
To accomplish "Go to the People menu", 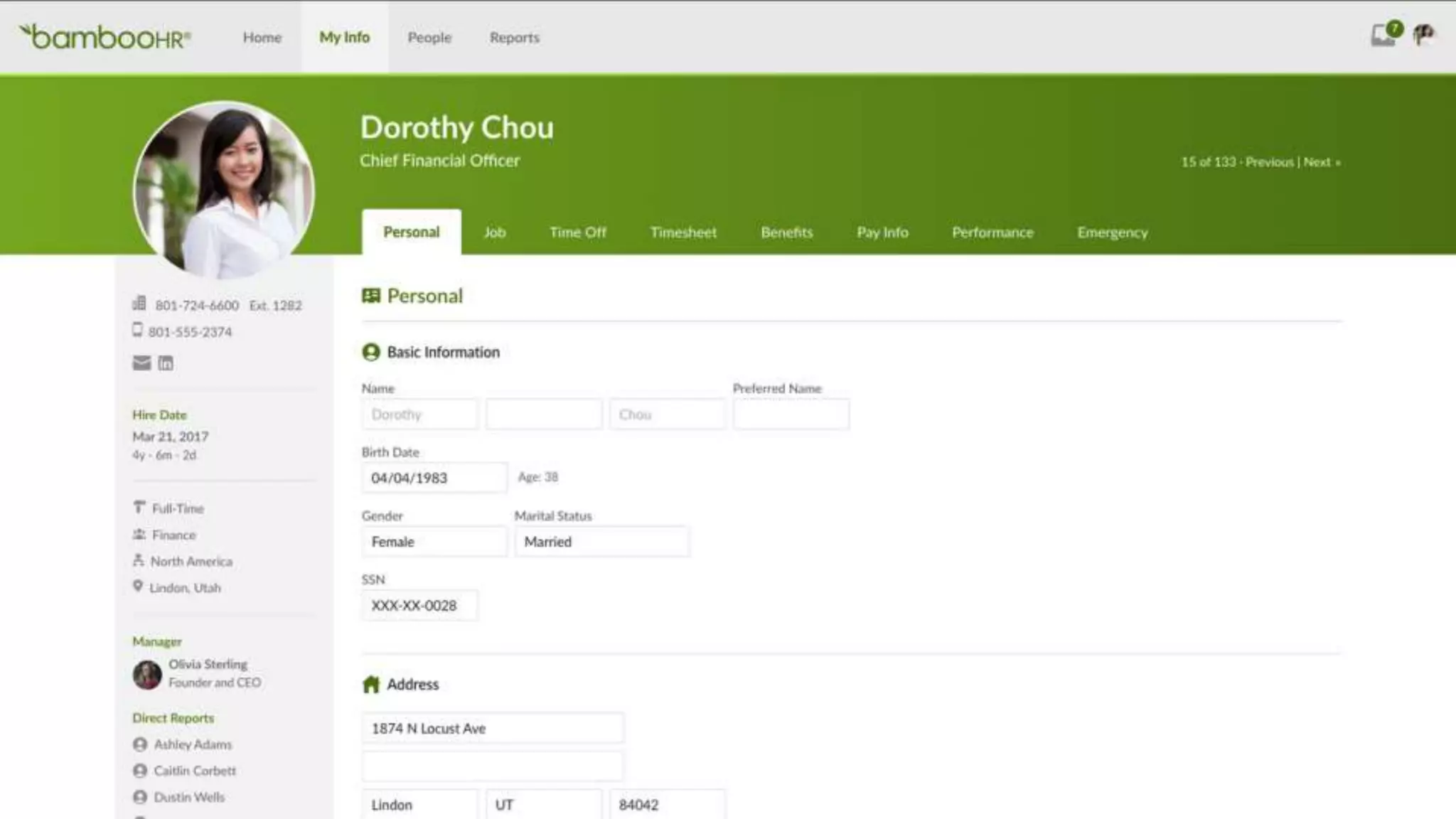I will pos(429,38).
